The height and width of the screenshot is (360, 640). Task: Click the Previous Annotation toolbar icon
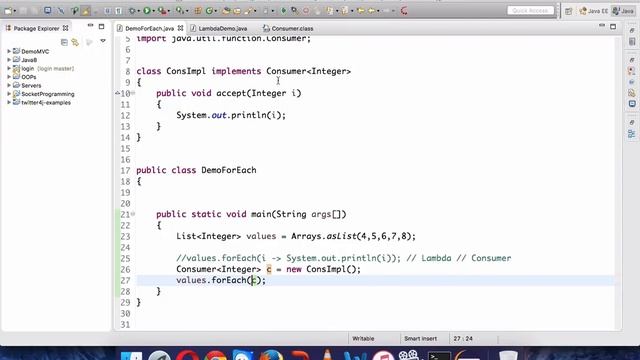click(x=345, y=11)
